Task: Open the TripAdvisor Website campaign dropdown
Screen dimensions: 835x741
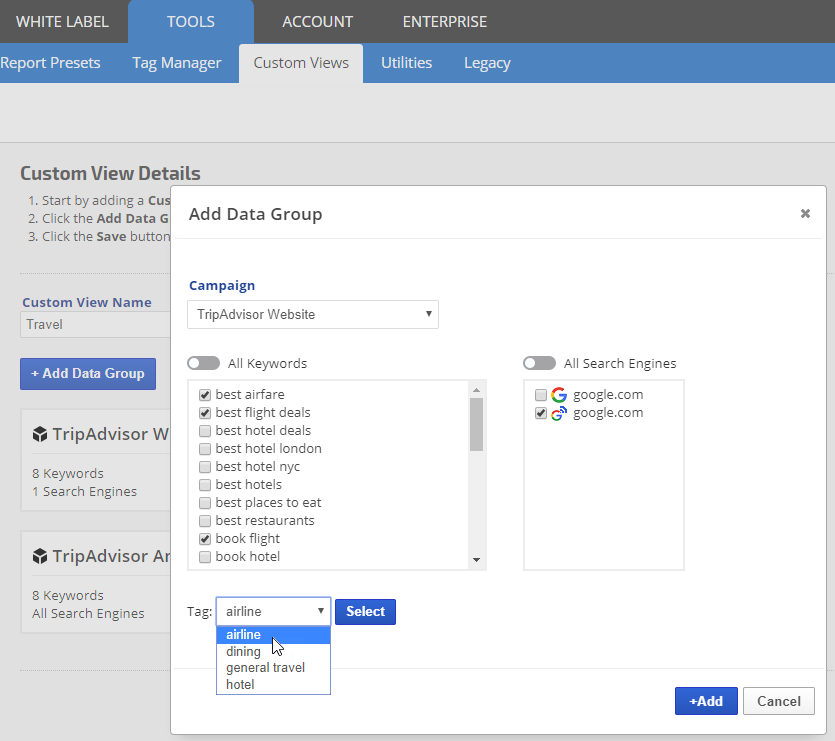Action: click(x=312, y=315)
